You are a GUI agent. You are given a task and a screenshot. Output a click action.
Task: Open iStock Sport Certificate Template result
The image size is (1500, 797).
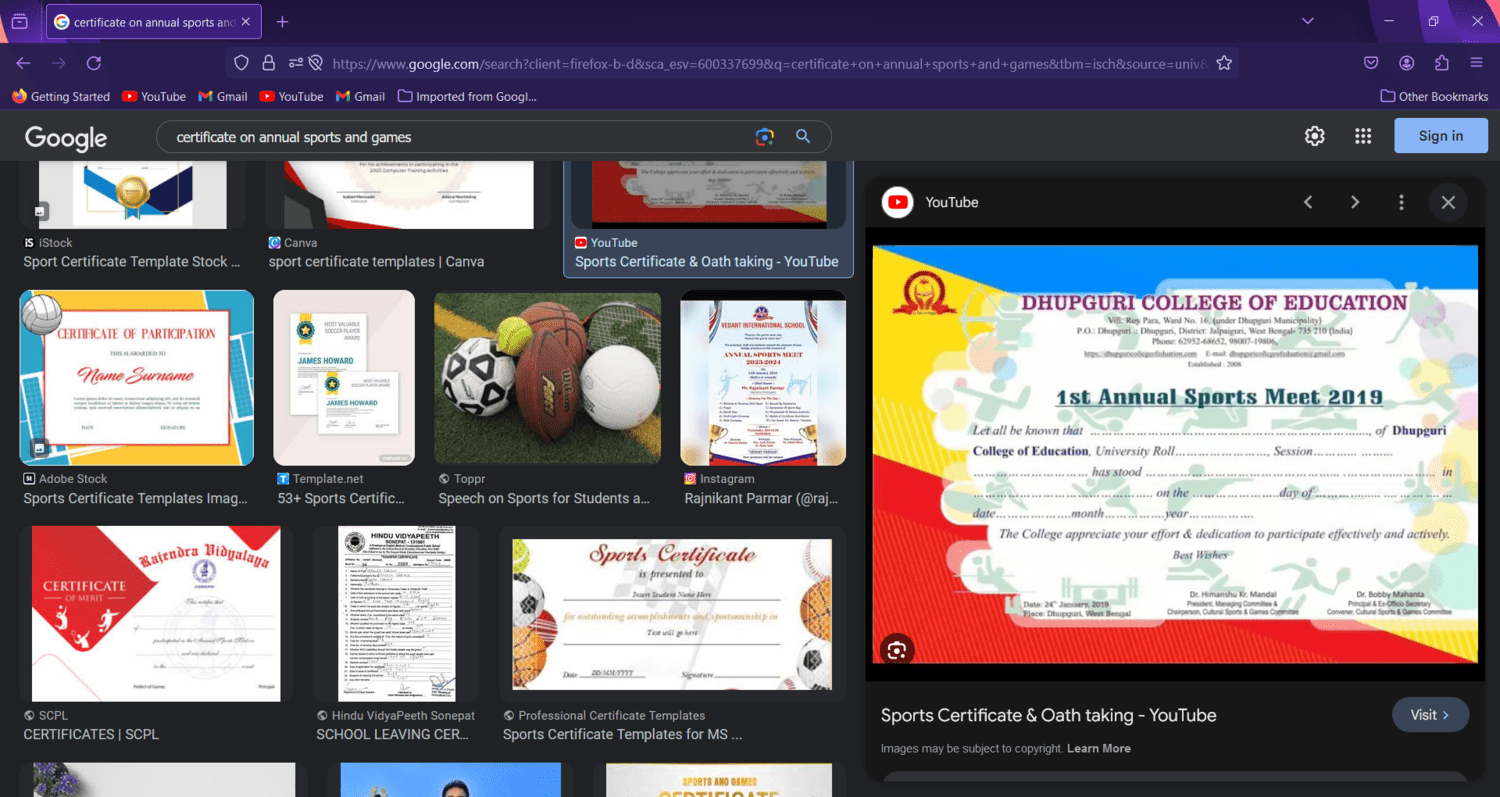click(x=132, y=262)
